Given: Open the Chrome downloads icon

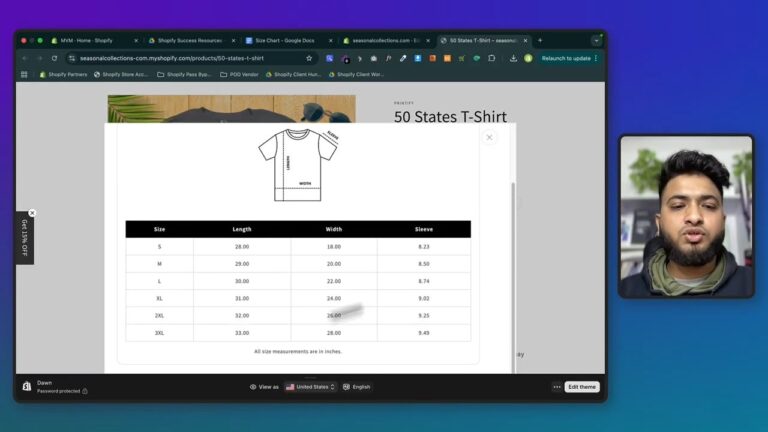Looking at the screenshot, I should (x=513, y=58).
